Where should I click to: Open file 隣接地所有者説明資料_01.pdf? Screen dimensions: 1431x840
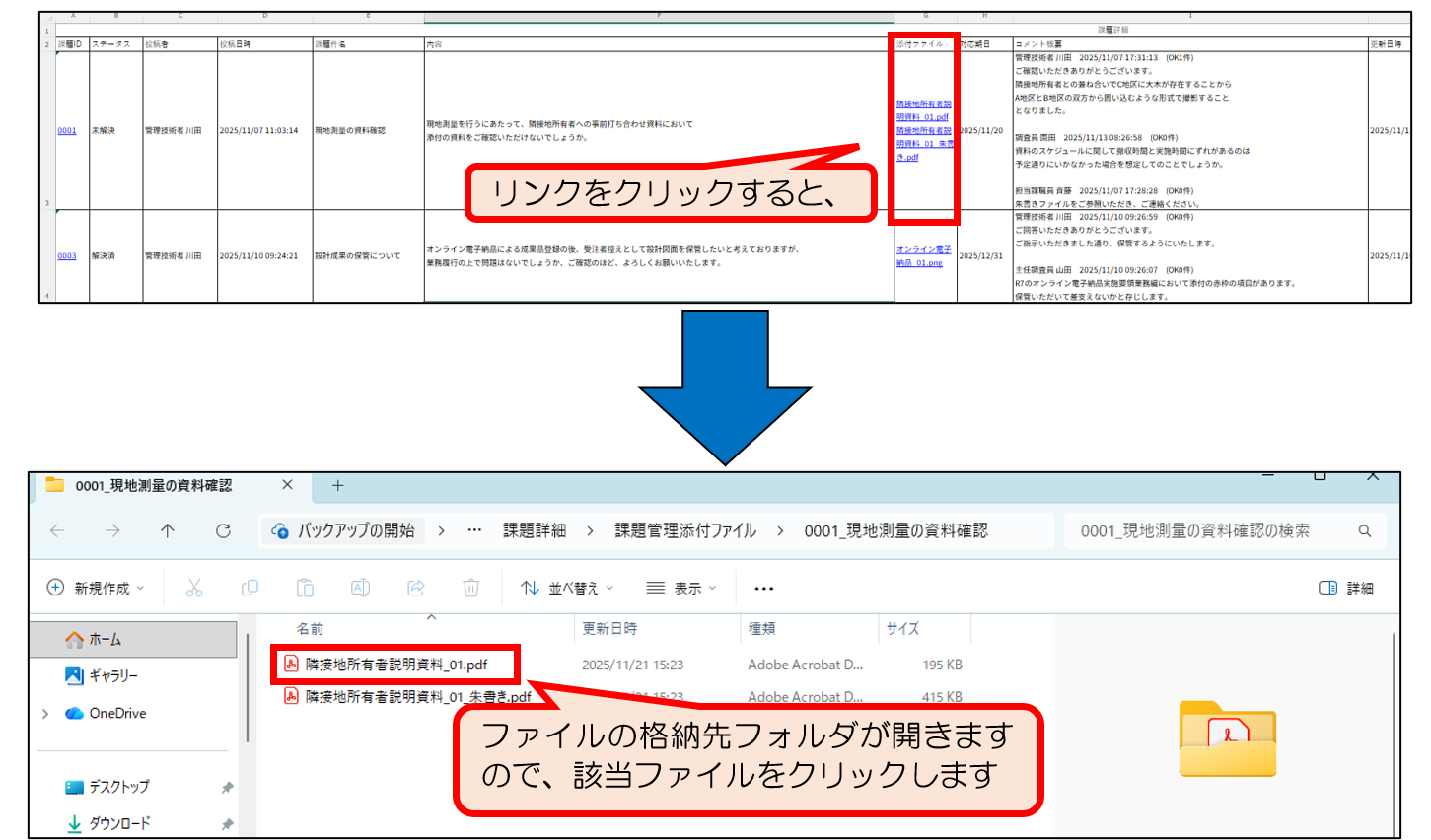pyautogui.click(x=396, y=665)
